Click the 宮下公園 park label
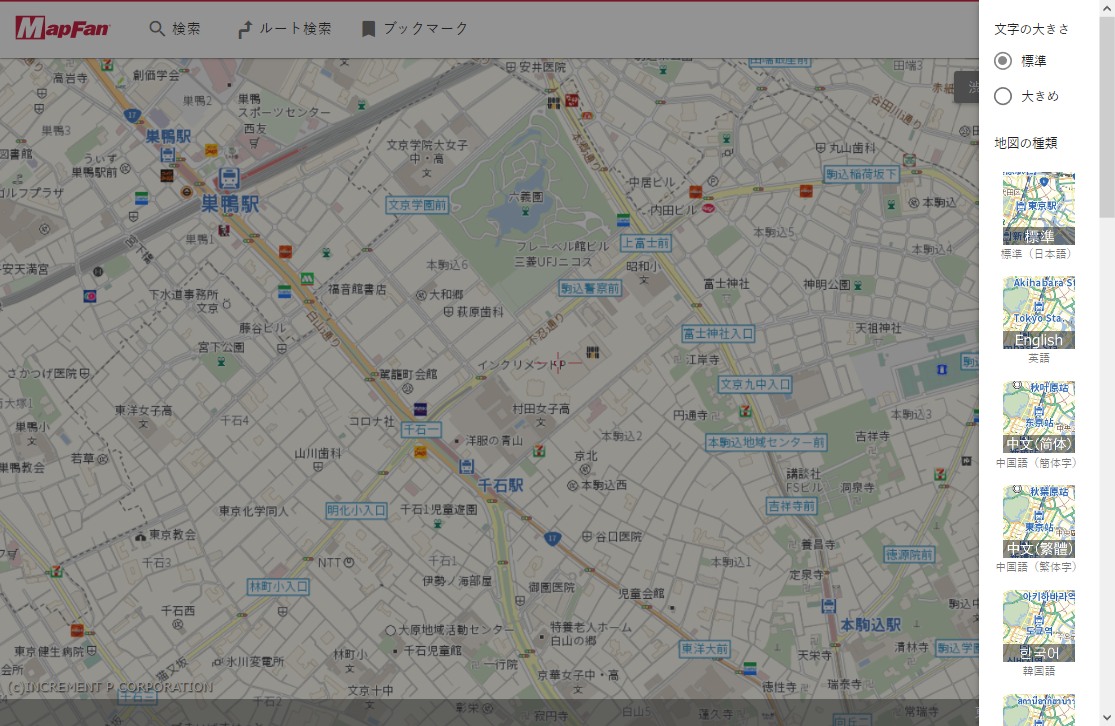Image resolution: width=1115 pixels, height=726 pixels. click(221, 347)
